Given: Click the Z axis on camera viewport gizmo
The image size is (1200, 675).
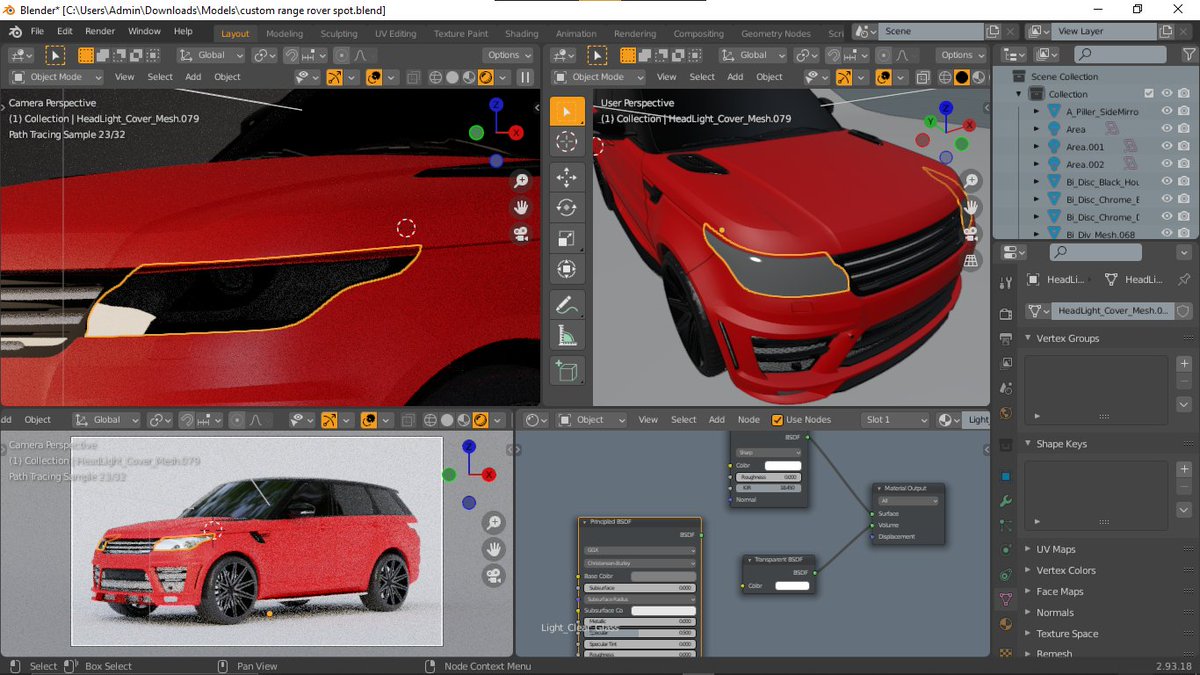Looking at the screenshot, I should [497, 103].
